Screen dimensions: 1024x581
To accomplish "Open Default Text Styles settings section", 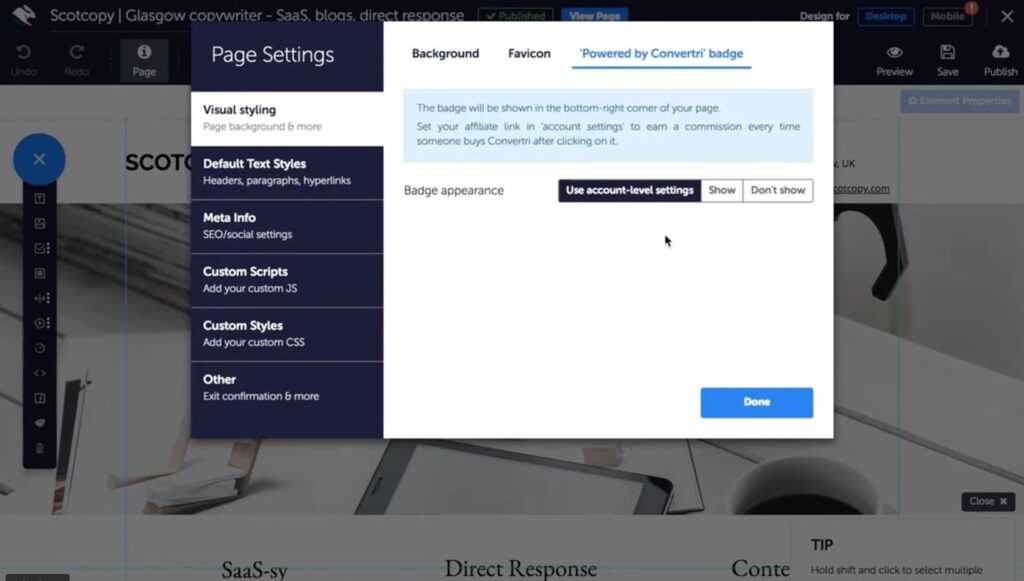I will click(x=287, y=172).
